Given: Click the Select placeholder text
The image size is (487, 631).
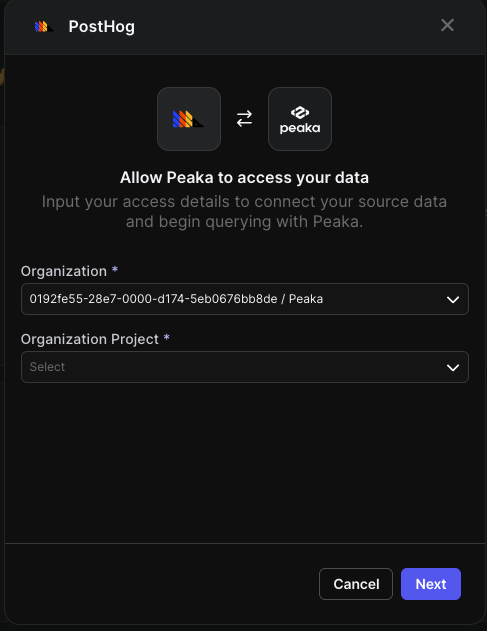Looking at the screenshot, I should click(47, 367).
